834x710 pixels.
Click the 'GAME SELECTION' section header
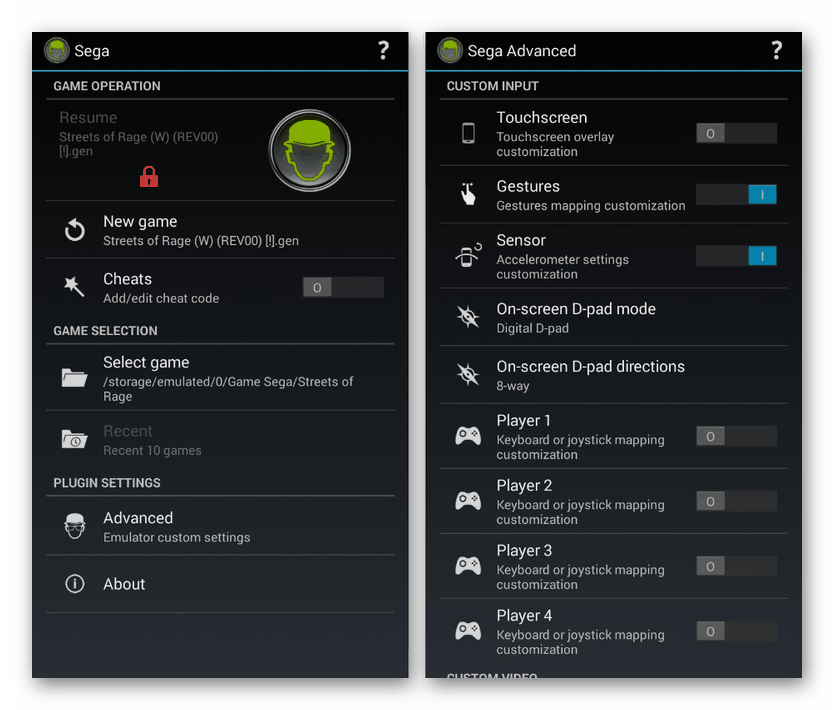coord(105,330)
